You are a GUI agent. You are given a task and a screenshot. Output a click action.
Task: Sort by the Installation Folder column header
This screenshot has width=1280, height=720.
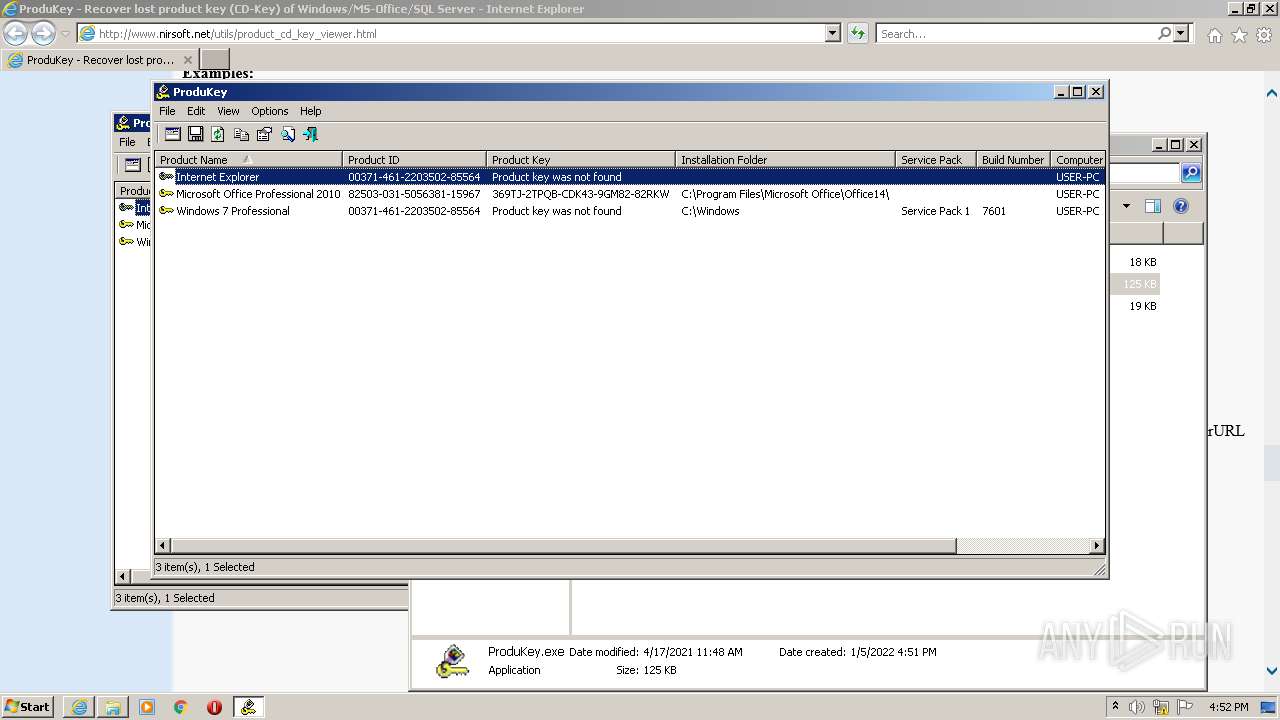click(x=785, y=159)
